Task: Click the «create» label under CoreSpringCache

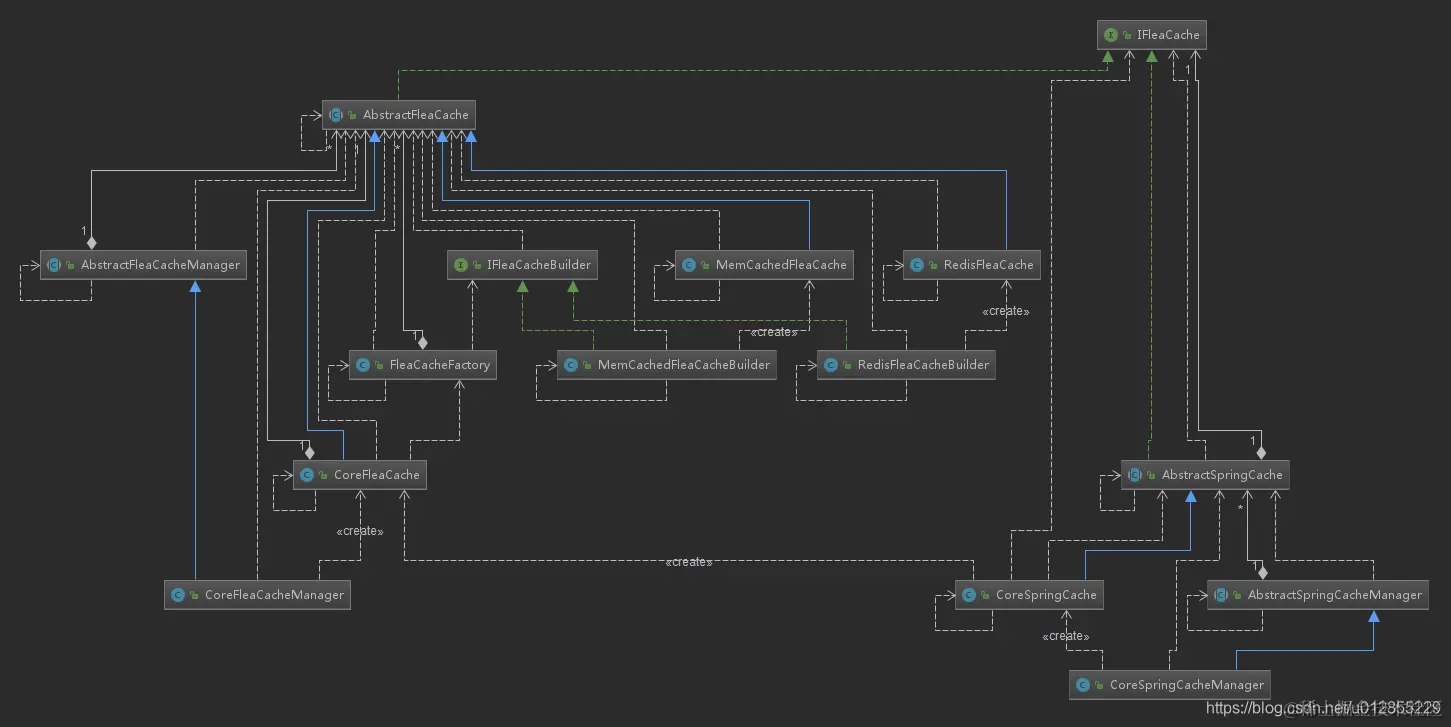Action: pyautogui.click(x=1065, y=636)
